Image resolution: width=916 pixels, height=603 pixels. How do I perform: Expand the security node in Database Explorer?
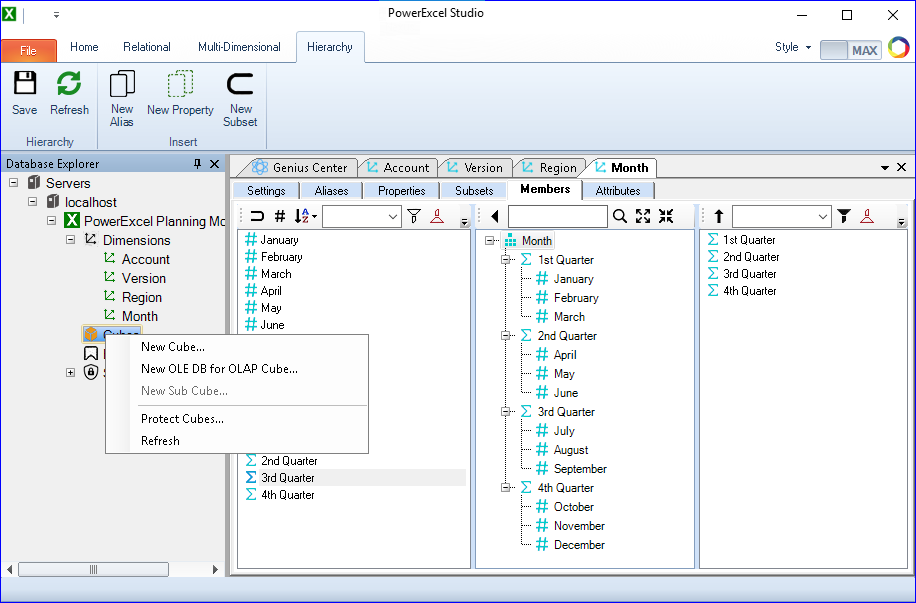[x=71, y=373]
